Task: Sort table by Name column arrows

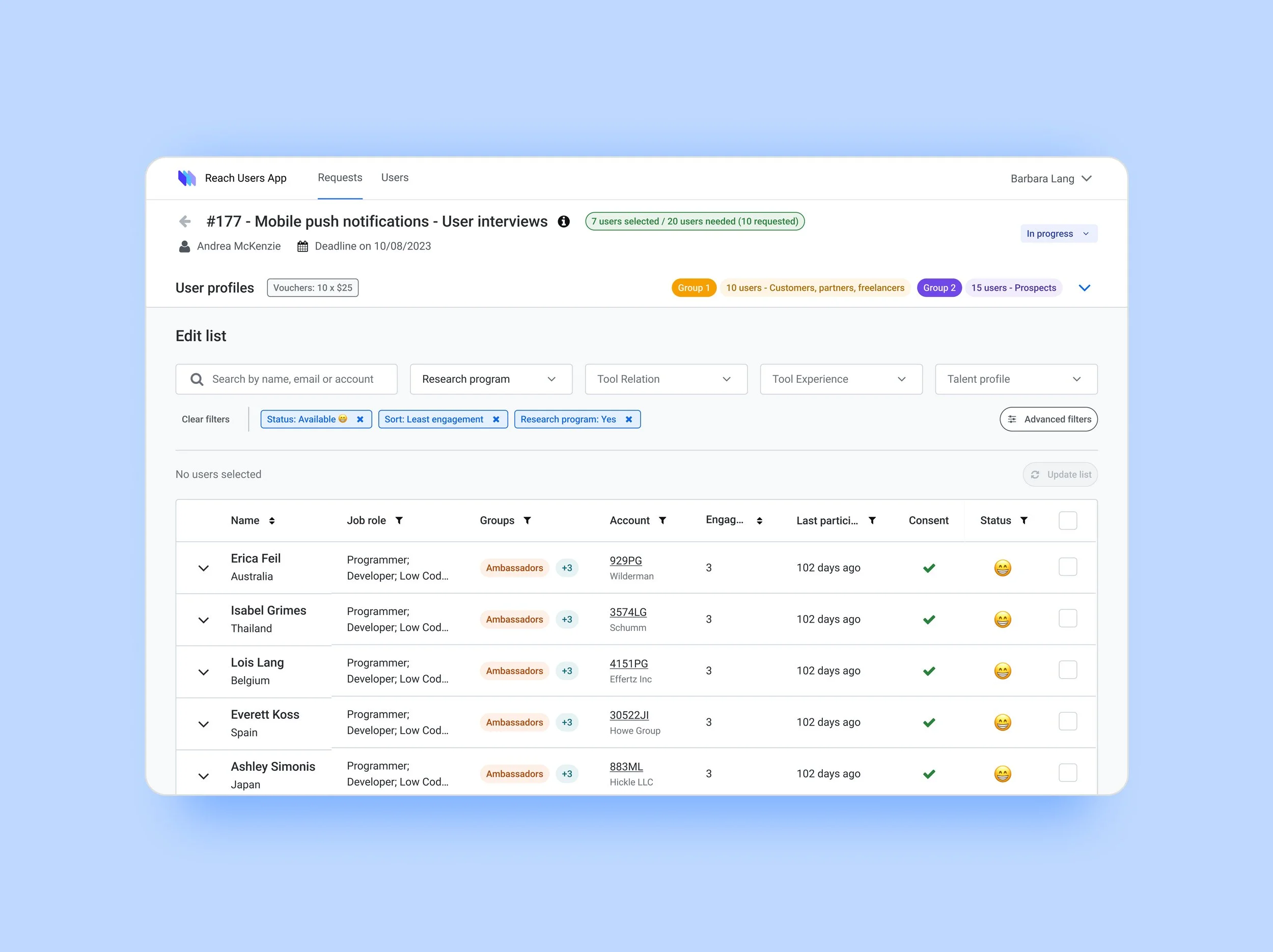Action: tap(271, 521)
